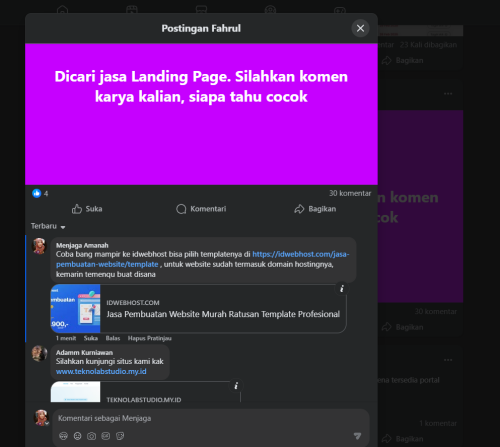Click the Komentari button

tap(201, 209)
